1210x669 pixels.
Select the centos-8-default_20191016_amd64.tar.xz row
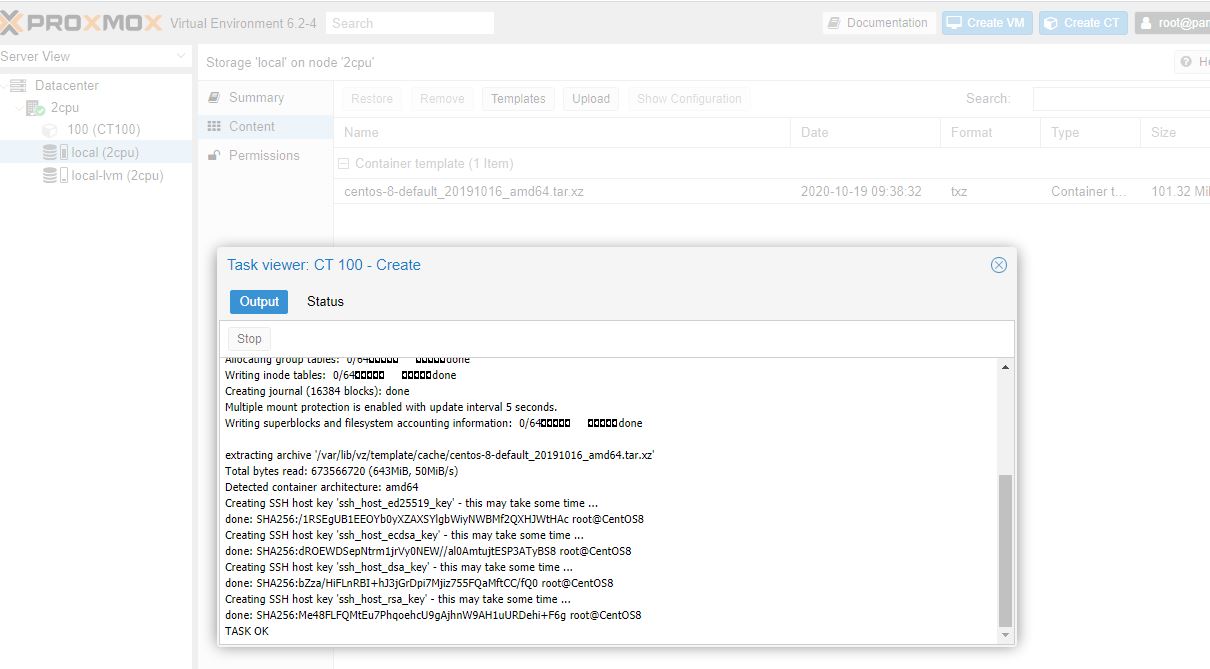[x=772, y=191]
